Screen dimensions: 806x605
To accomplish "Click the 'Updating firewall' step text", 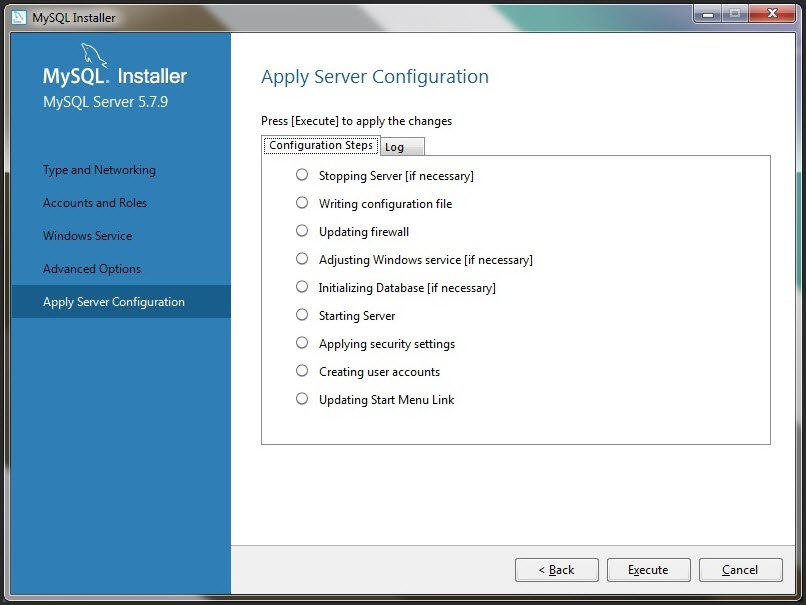I will pos(364,232).
